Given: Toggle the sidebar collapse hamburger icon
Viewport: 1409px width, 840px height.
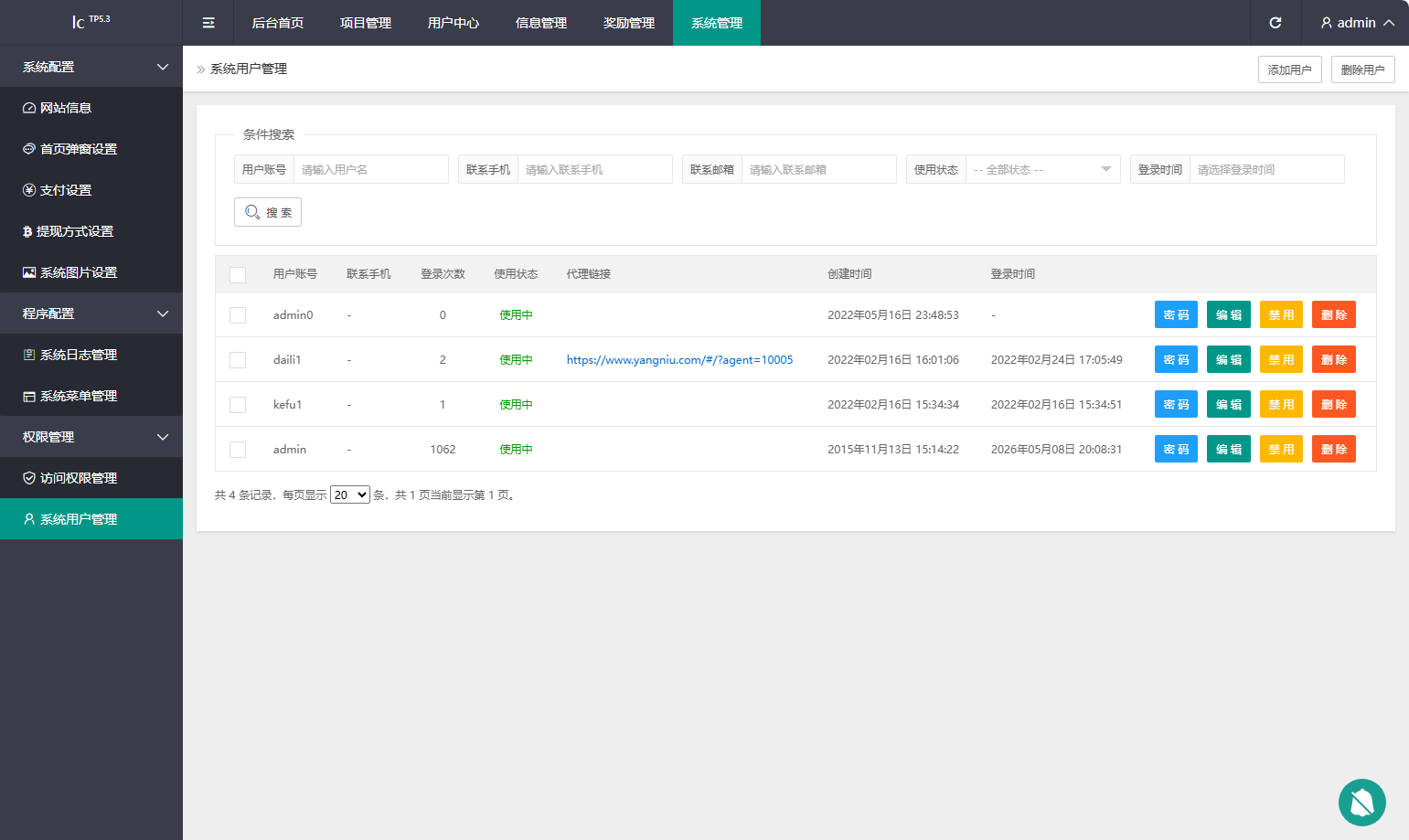Looking at the screenshot, I should tap(208, 23).
